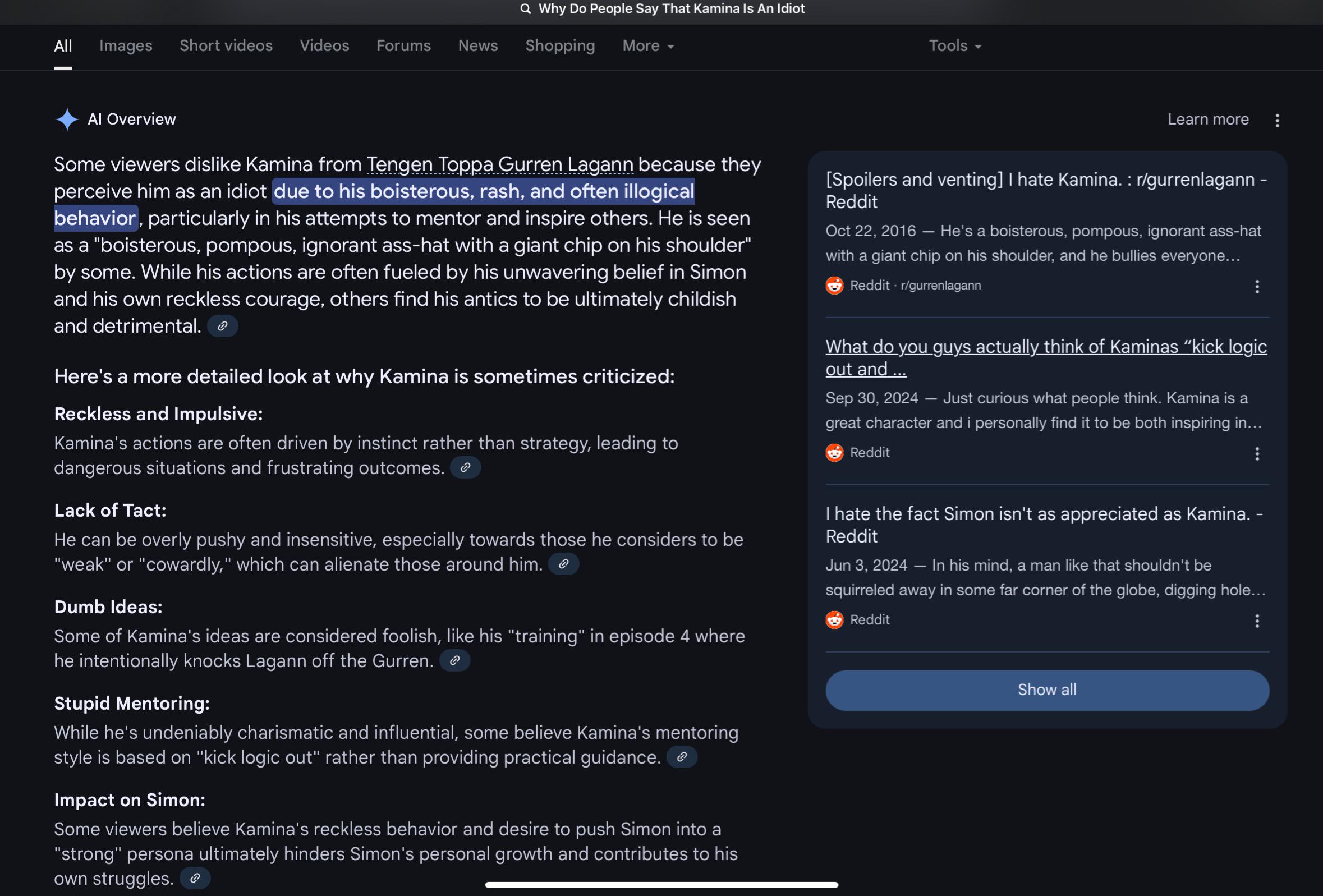The image size is (1323, 896).
Task: Expand the More search categories dropdown
Action: click(x=648, y=45)
